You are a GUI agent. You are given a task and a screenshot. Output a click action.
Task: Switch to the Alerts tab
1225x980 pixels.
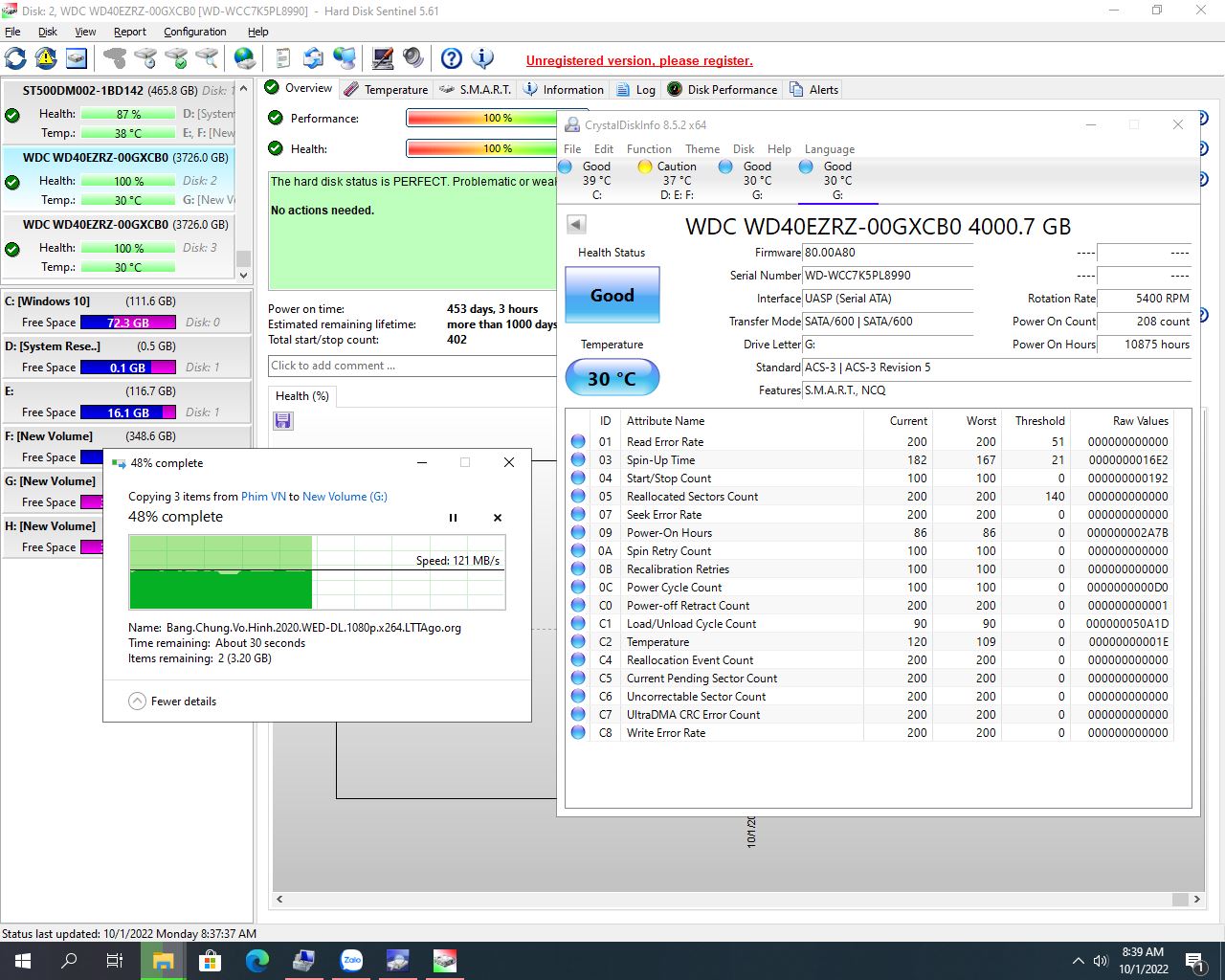click(814, 89)
